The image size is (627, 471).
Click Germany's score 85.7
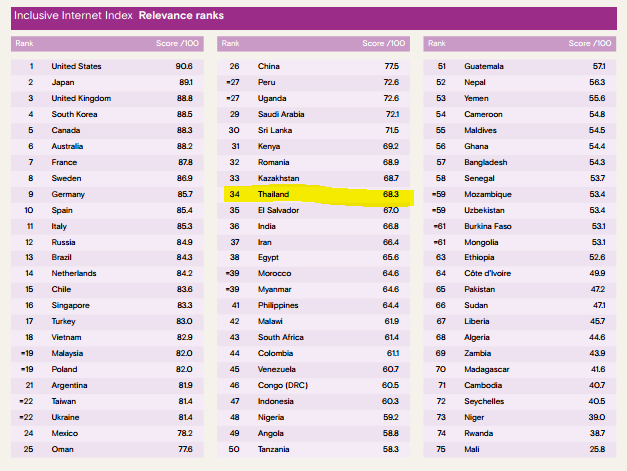(x=185, y=194)
